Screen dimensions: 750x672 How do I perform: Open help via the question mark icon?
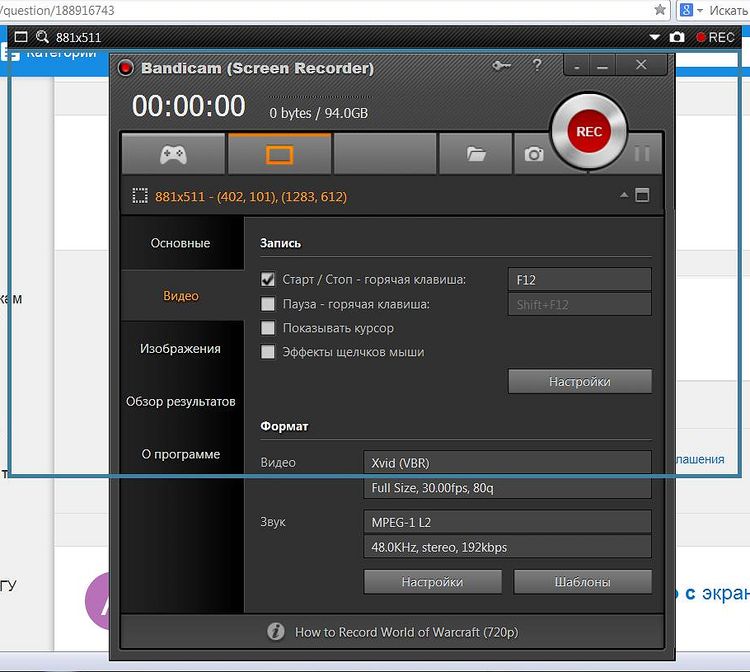pyautogui.click(x=537, y=66)
